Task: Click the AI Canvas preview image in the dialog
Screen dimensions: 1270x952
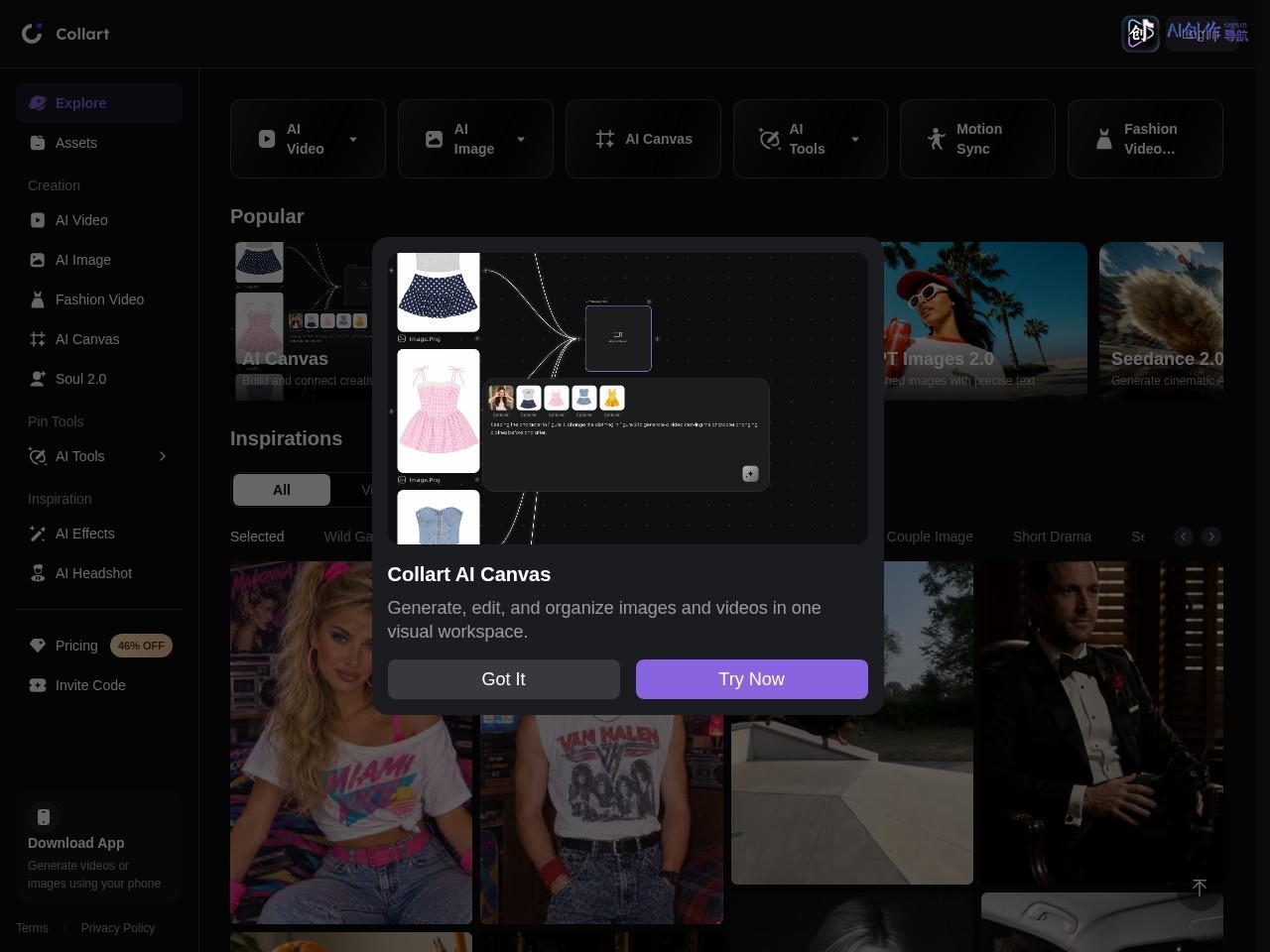Action: (628, 399)
